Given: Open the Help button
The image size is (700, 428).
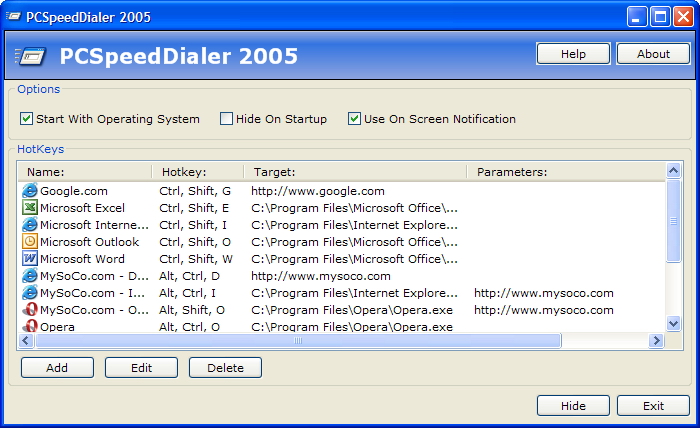Looking at the screenshot, I should (x=573, y=54).
